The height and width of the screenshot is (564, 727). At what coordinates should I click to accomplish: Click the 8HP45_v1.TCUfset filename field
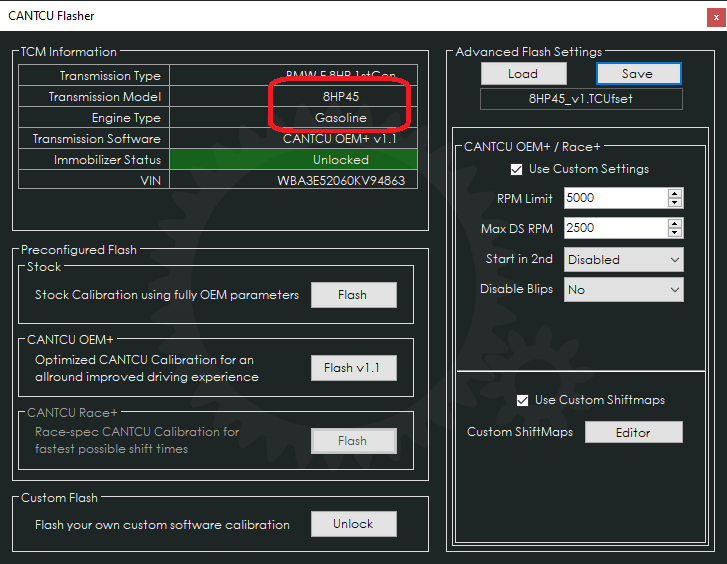[581, 99]
